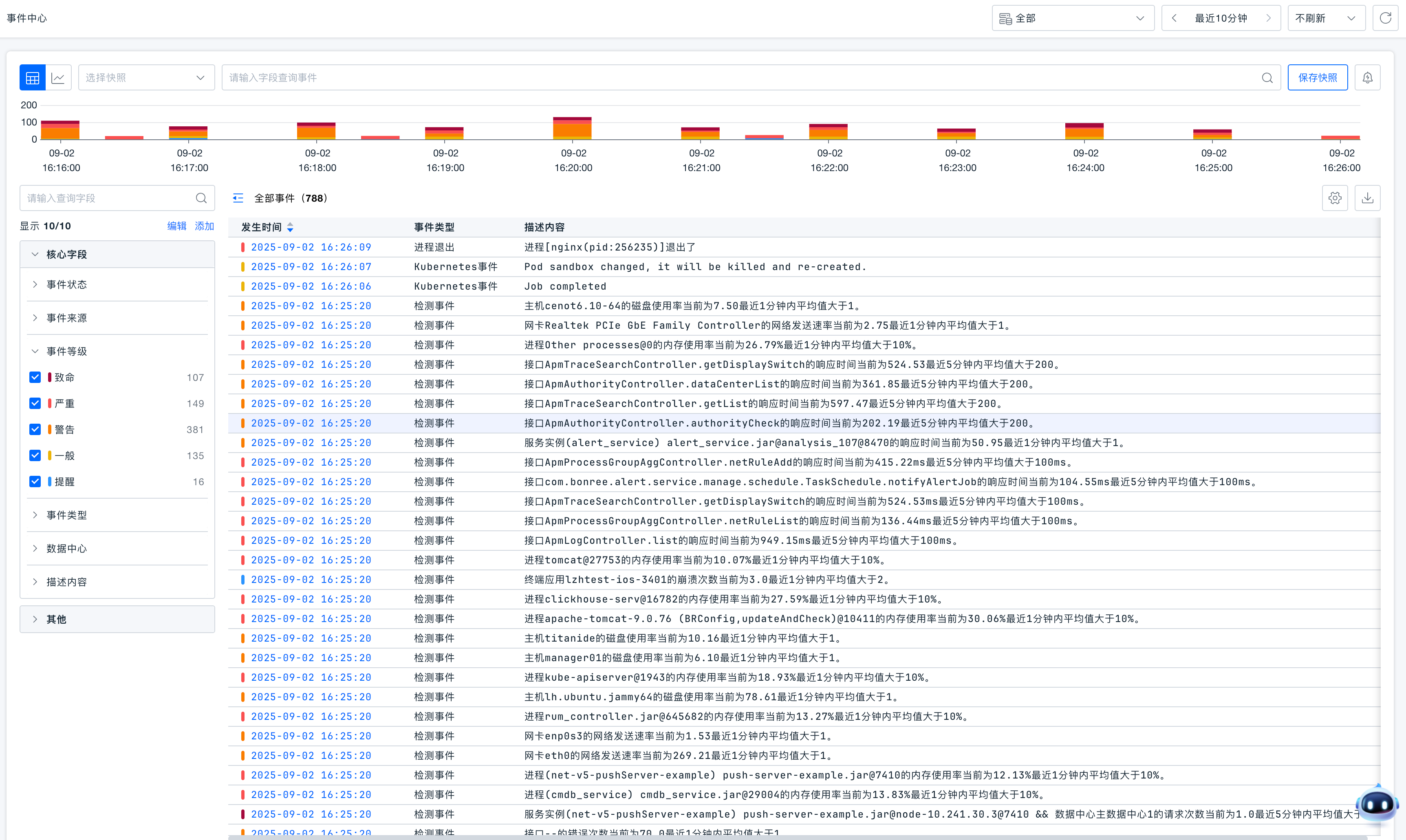
Task: Uncheck the 警告 severity checkbox
Action: (35, 430)
